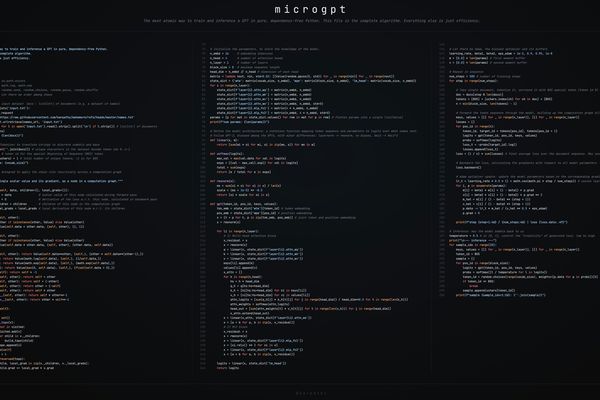Click the 'print(f"num params...' line
600x400 pixels.
(240, 122)
